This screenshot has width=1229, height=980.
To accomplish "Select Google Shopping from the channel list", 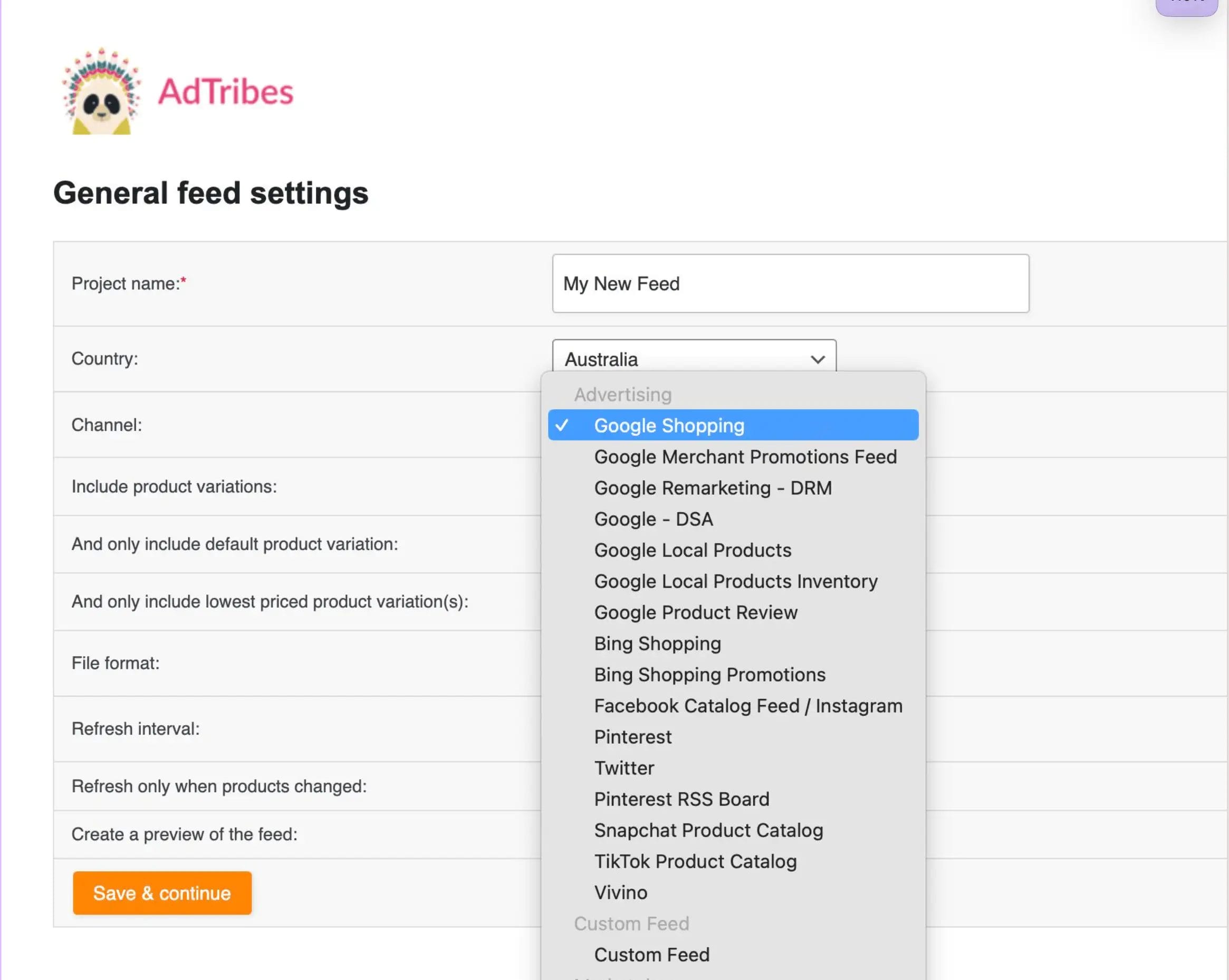I will pyautogui.click(x=669, y=425).
